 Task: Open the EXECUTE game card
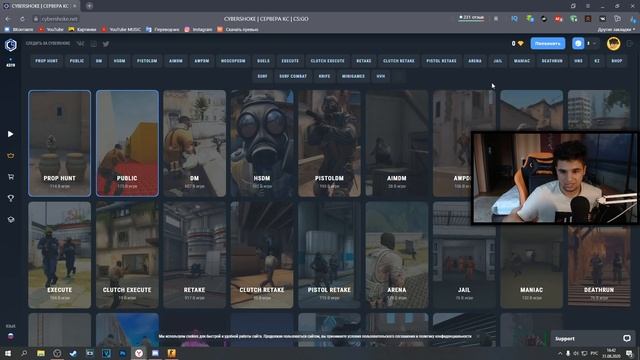60,255
